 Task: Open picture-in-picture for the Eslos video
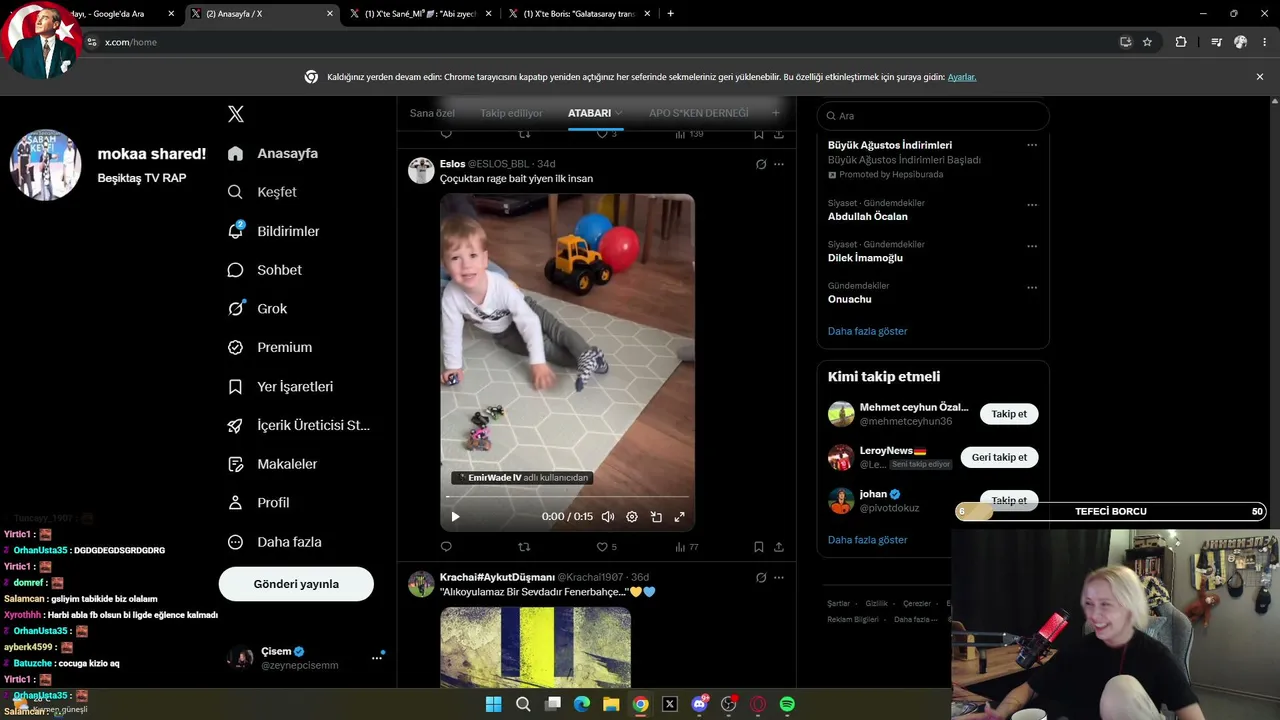(x=656, y=517)
